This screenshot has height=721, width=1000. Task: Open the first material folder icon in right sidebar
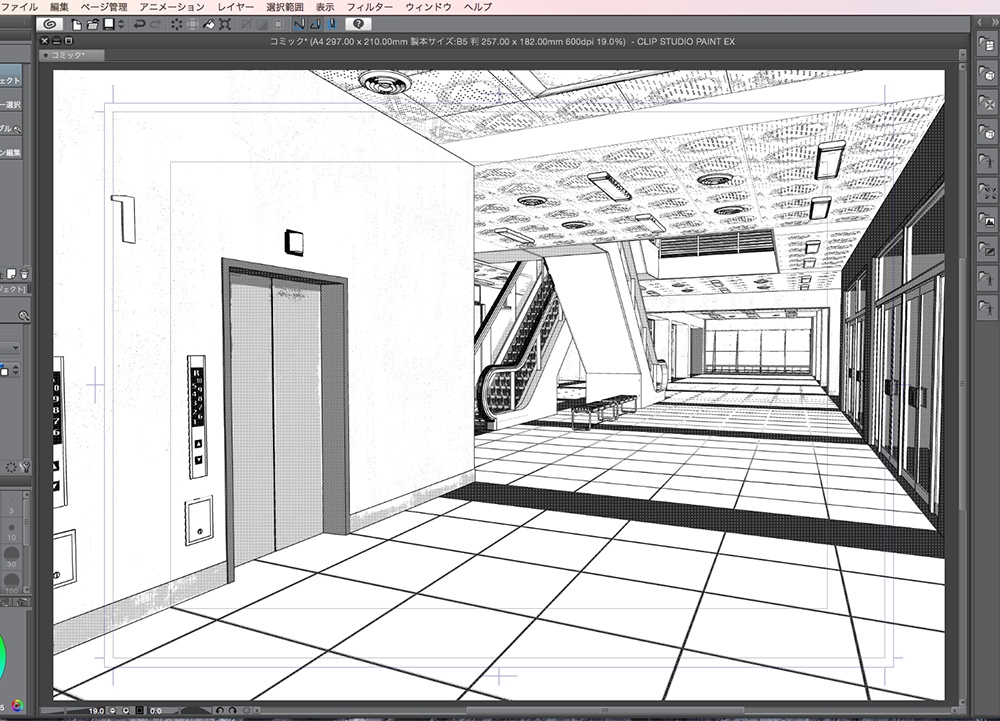(x=987, y=45)
